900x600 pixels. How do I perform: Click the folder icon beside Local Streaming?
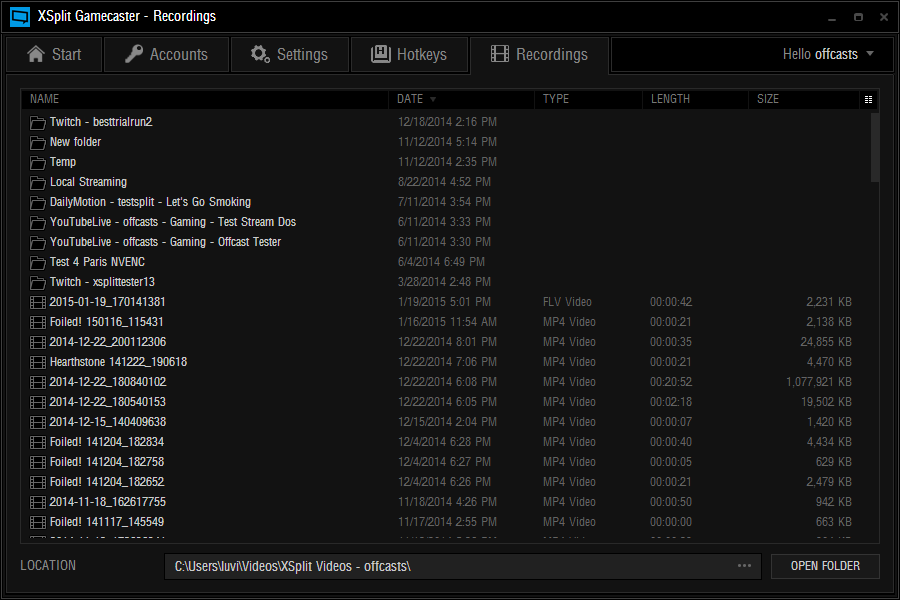(x=38, y=182)
